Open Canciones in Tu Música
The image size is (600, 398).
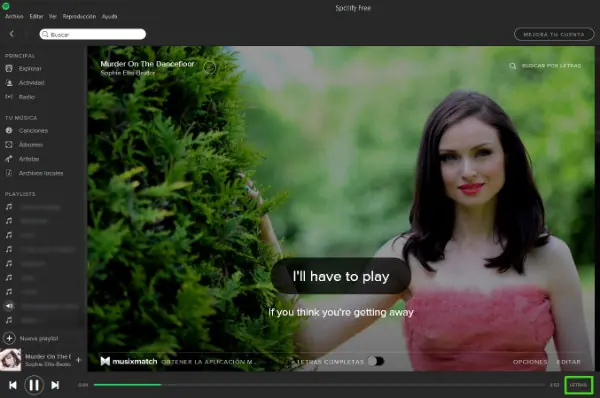coord(26,130)
